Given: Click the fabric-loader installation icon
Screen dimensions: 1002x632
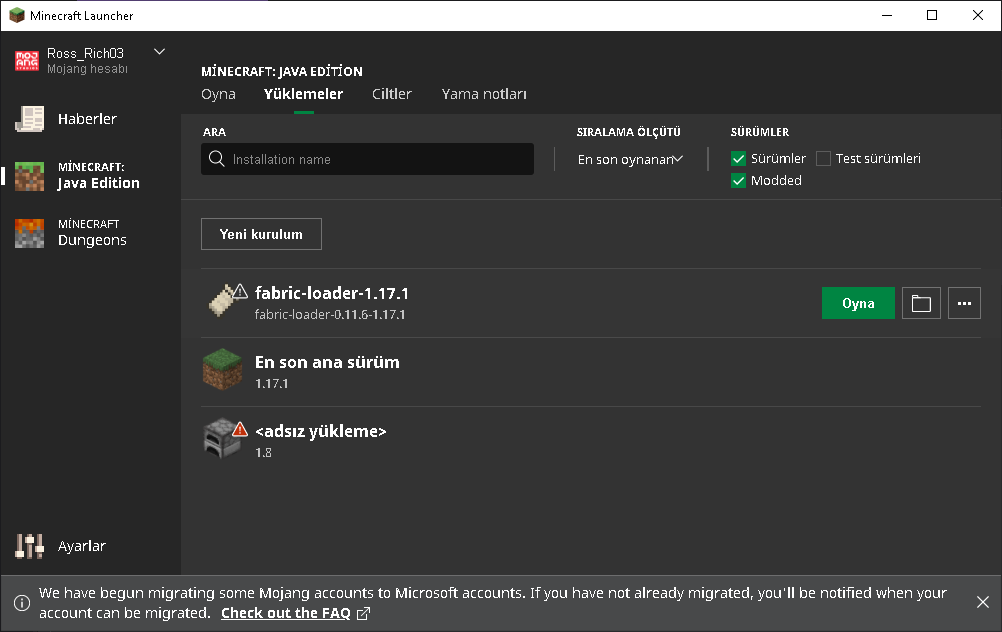Looking at the screenshot, I should 222,301.
